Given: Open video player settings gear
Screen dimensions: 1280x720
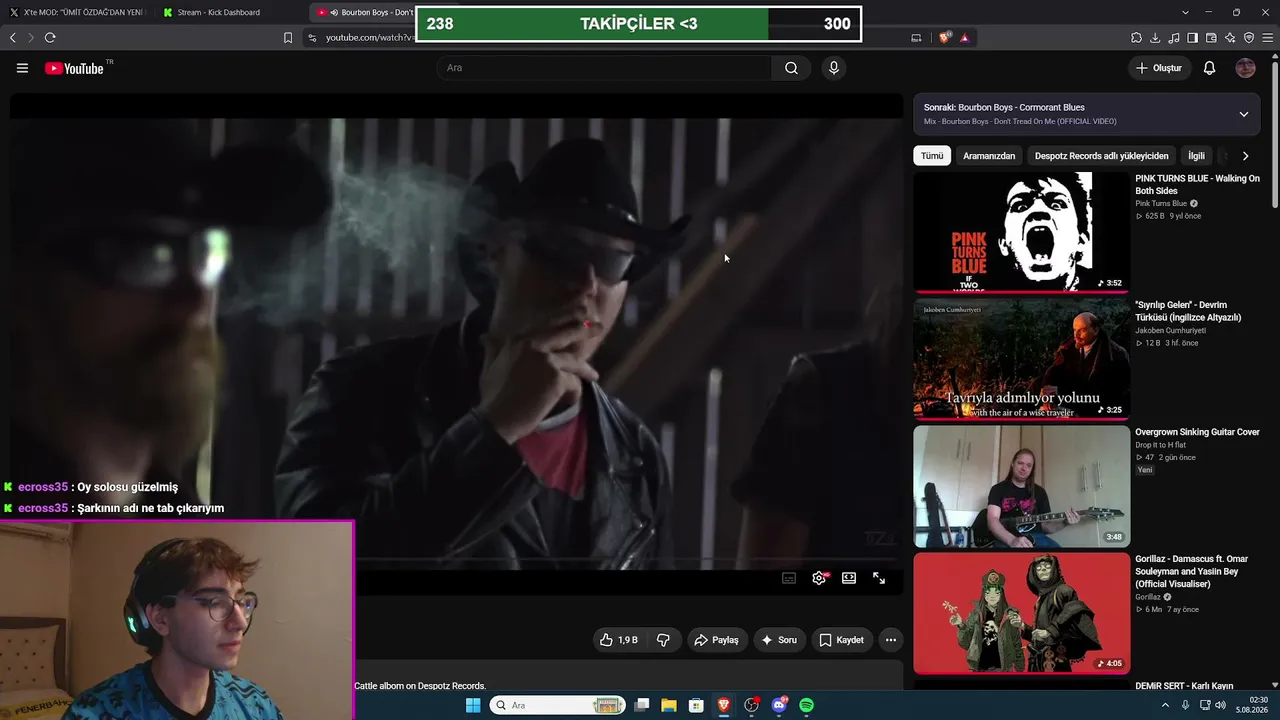Looking at the screenshot, I should click(x=819, y=578).
